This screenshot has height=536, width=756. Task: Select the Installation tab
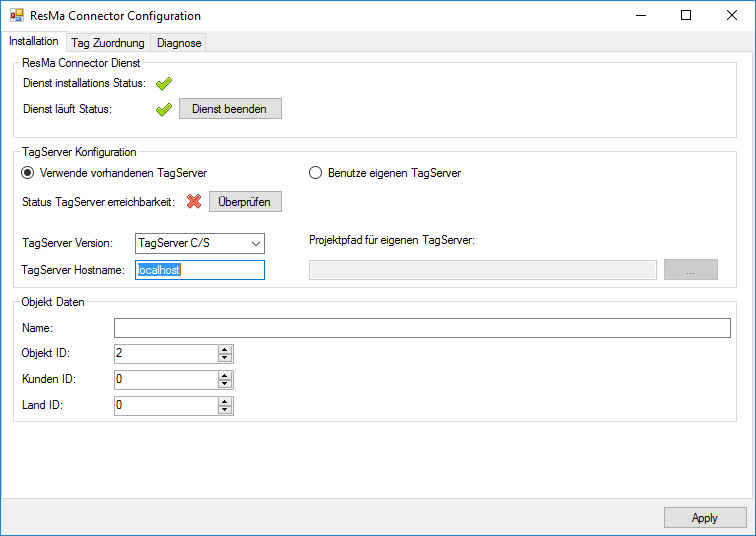(x=34, y=42)
